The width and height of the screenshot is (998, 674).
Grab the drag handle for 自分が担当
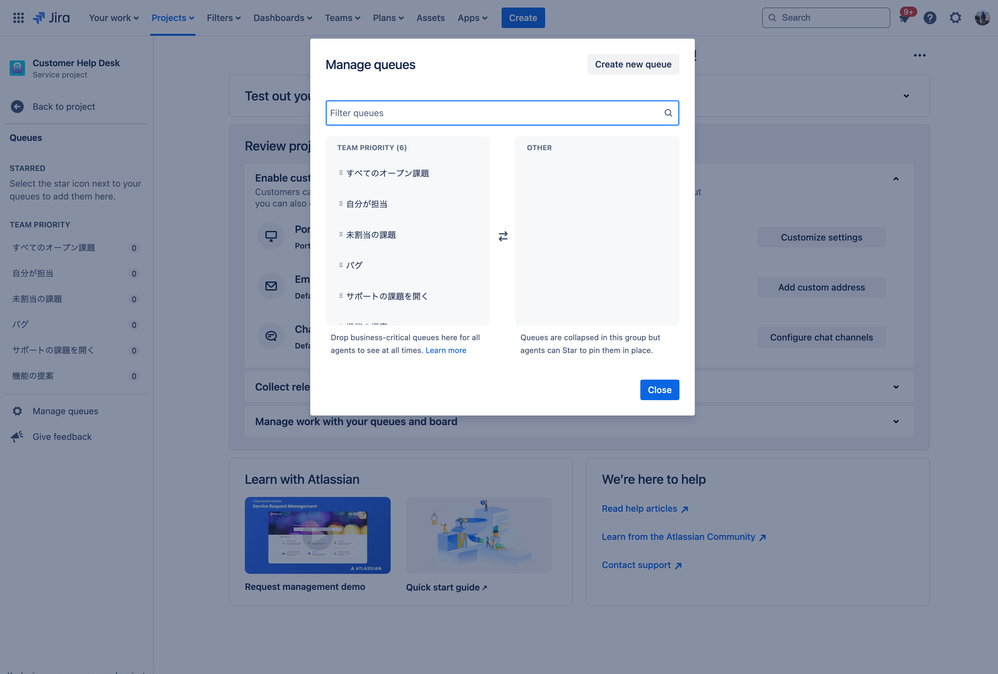[x=341, y=204]
